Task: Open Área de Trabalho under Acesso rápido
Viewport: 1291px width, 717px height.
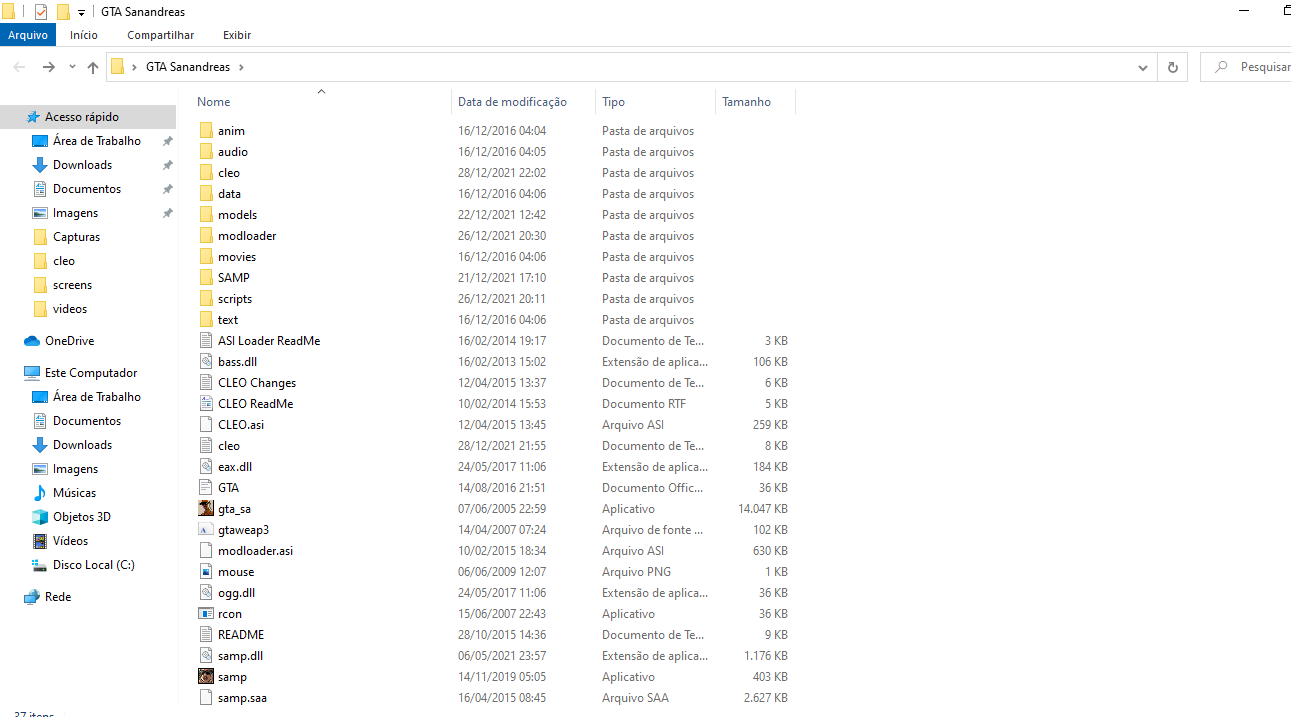Action: (97, 141)
